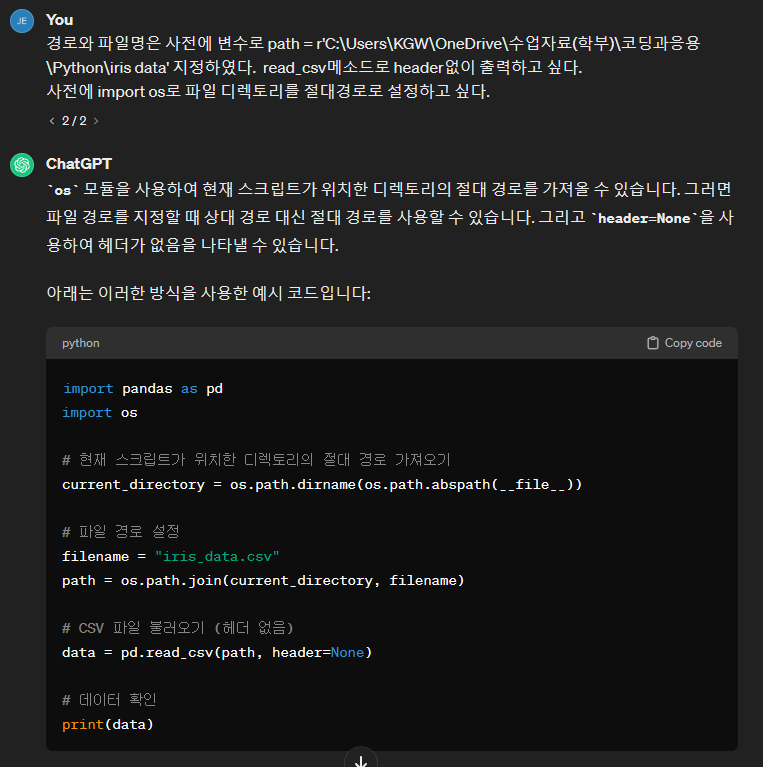763x767 pixels.
Task: Click the ChatGPT logo avatar
Action: (22, 165)
